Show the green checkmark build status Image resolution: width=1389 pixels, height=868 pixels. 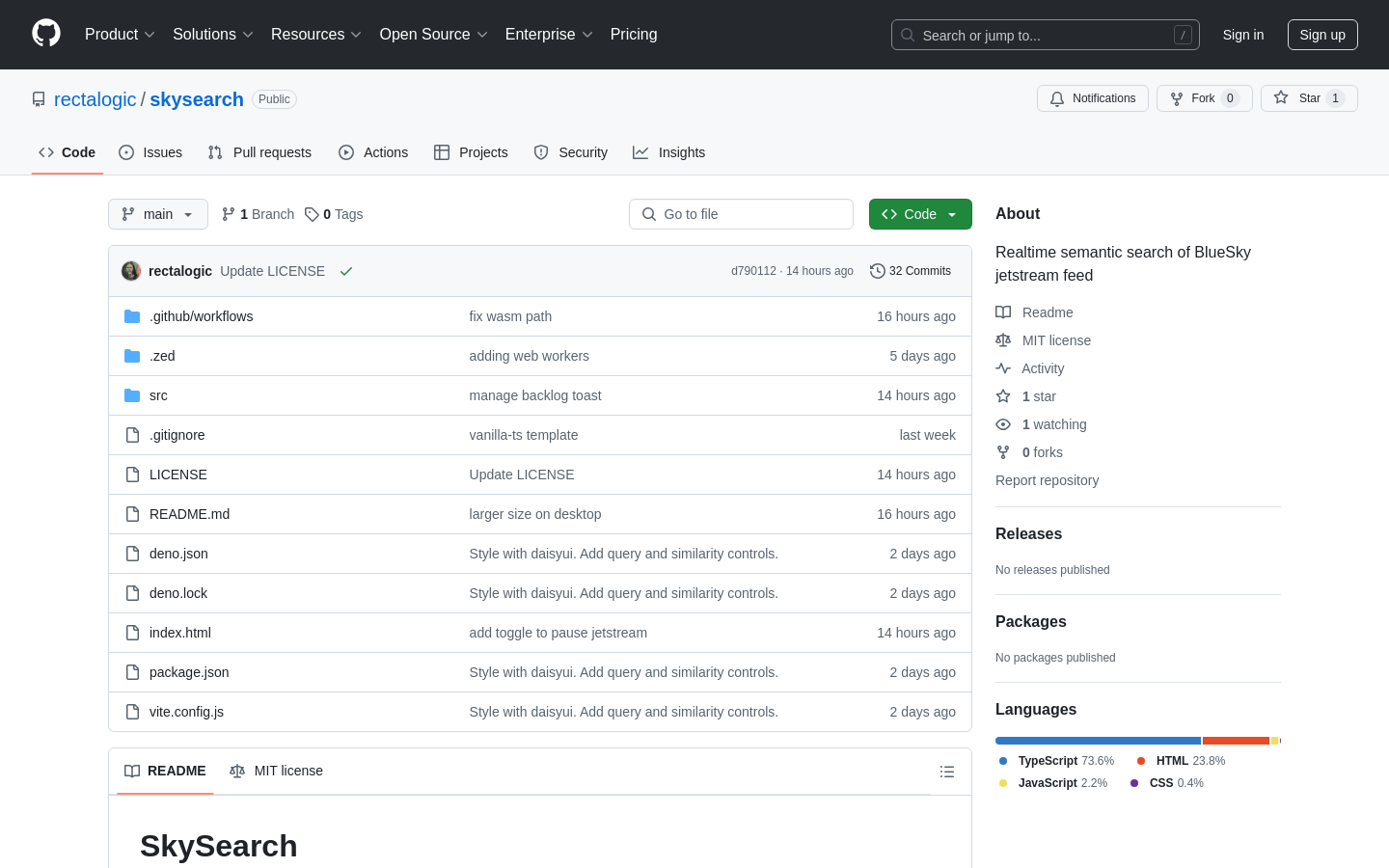(346, 271)
